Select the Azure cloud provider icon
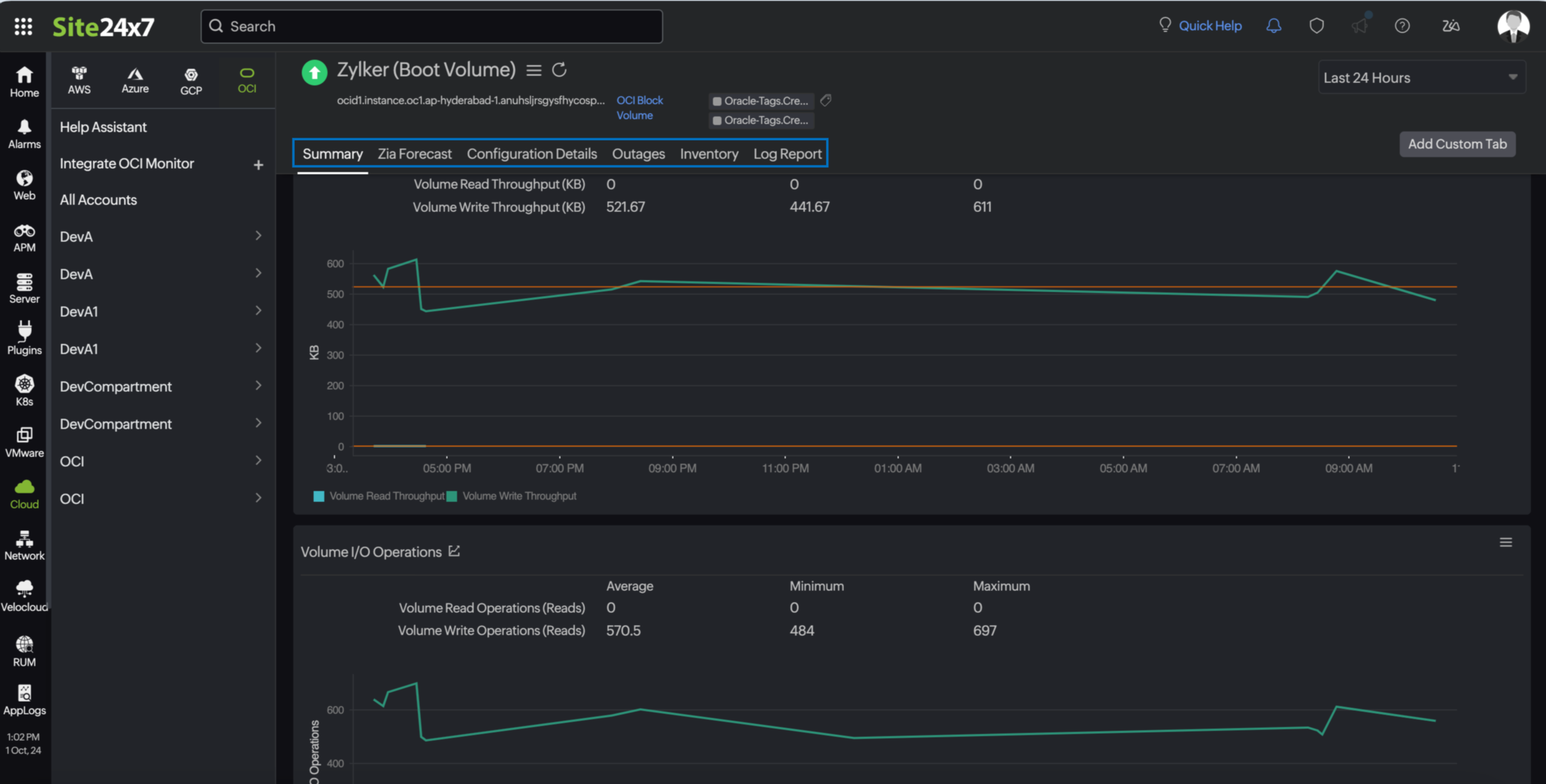This screenshot has width=1546, height=784. pyautogui.click(x=135, y=80)
